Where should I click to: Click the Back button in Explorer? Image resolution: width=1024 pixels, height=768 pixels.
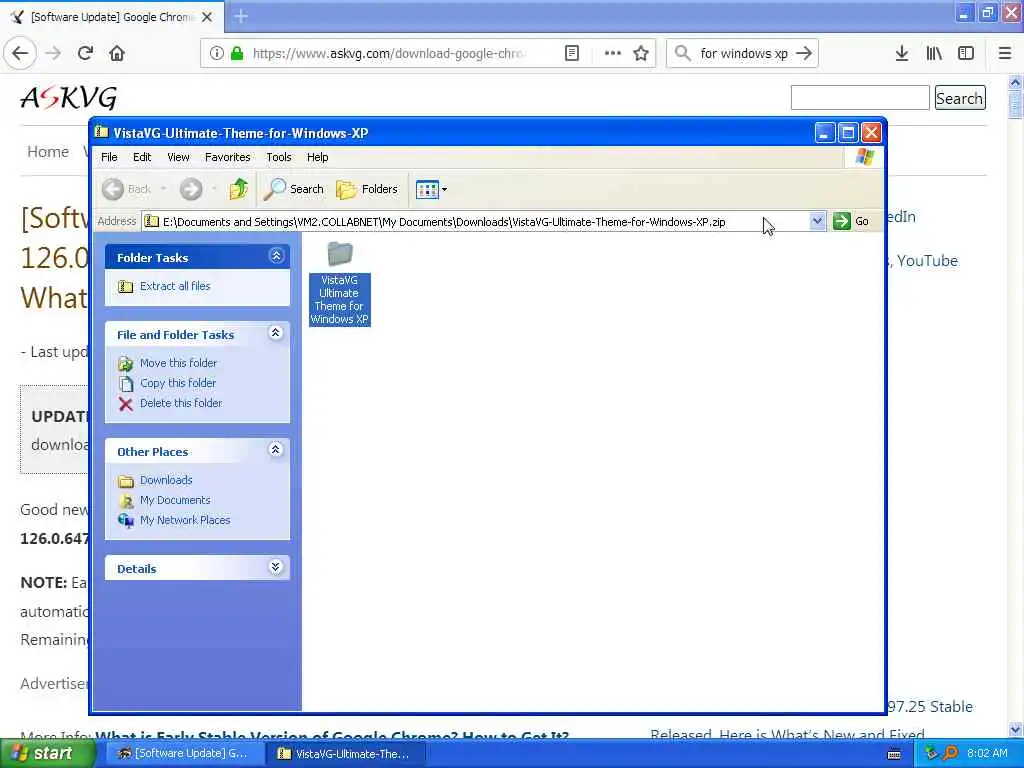127,189
